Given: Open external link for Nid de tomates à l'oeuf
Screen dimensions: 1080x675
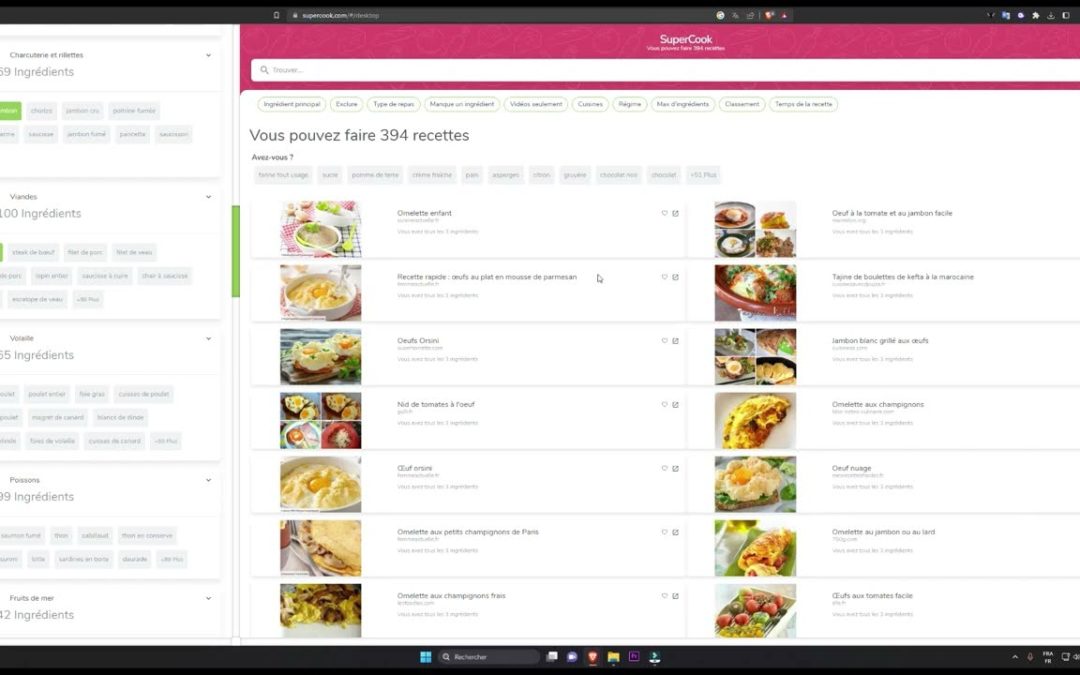Looking at the screenshot, I should point(675,405).
